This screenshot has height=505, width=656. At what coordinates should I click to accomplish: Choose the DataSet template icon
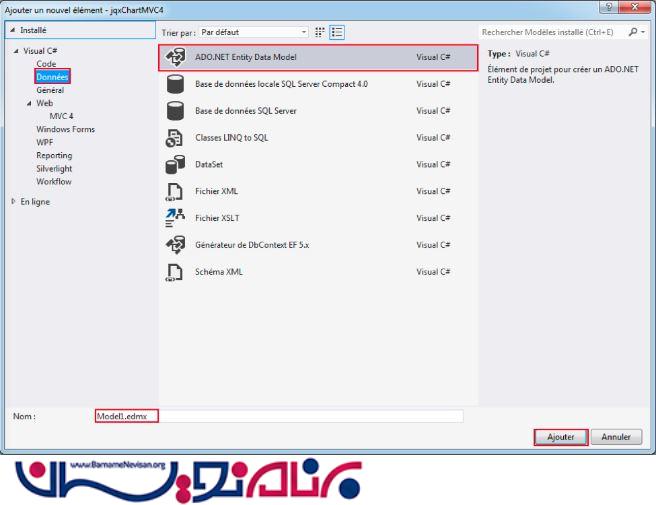pyautogui.click(x=175, y=165)
